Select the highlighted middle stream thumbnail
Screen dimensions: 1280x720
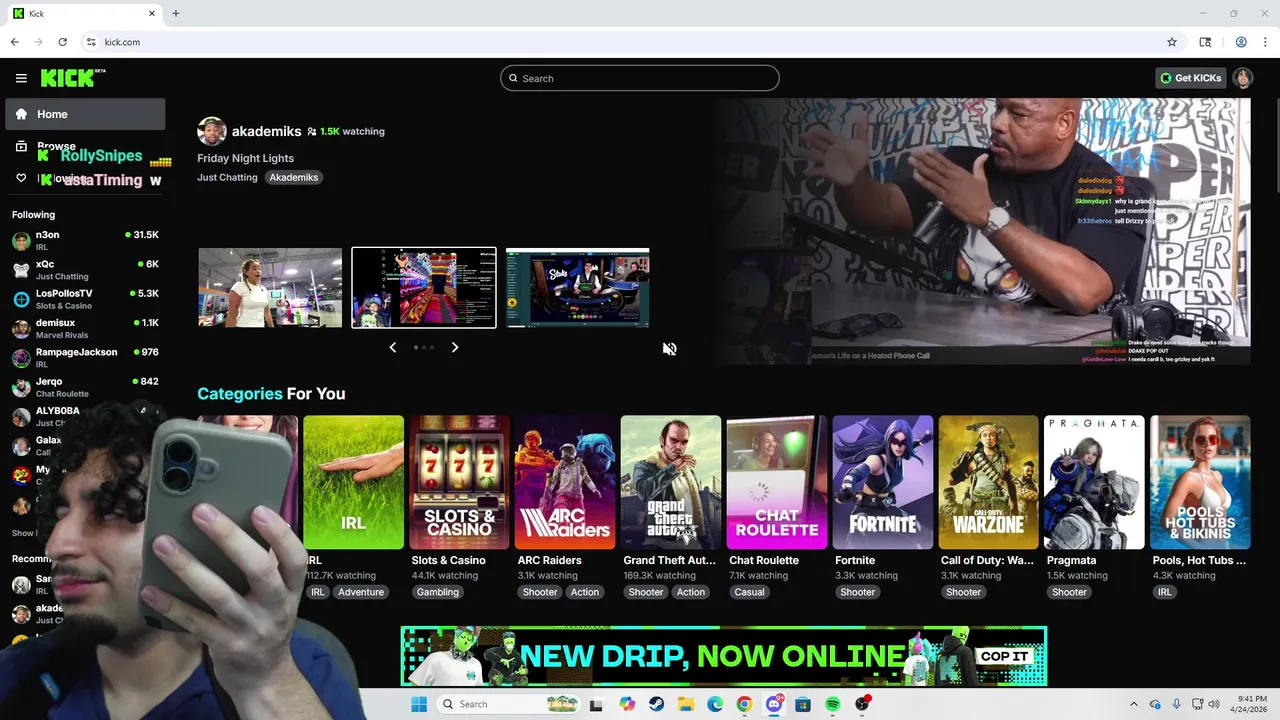click(424, 288)
